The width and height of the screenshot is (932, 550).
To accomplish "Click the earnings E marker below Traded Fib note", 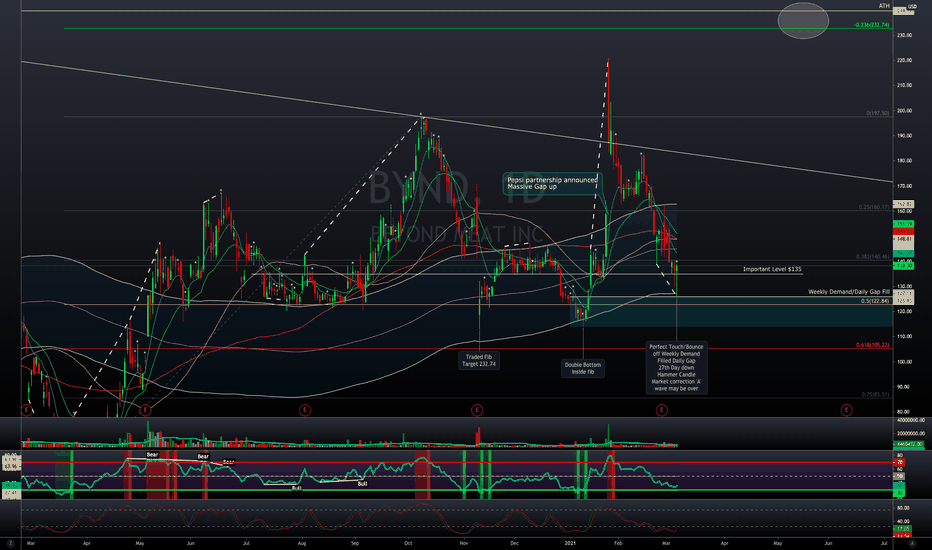I will [x=477, y=410].
